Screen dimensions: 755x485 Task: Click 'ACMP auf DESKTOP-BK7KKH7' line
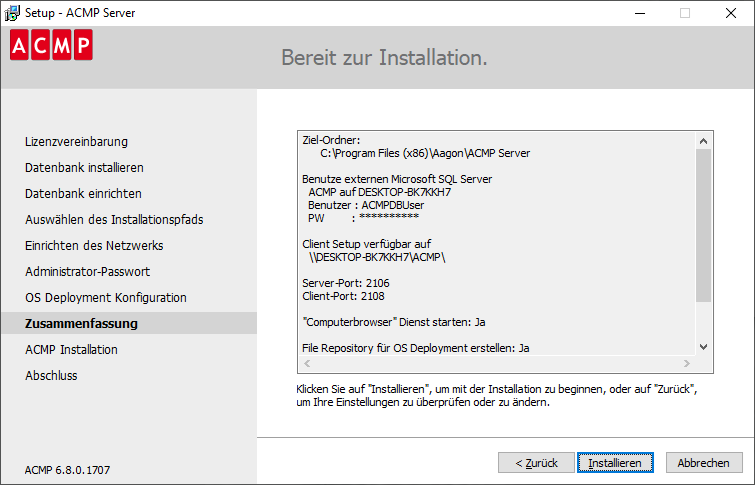(380, 192)
